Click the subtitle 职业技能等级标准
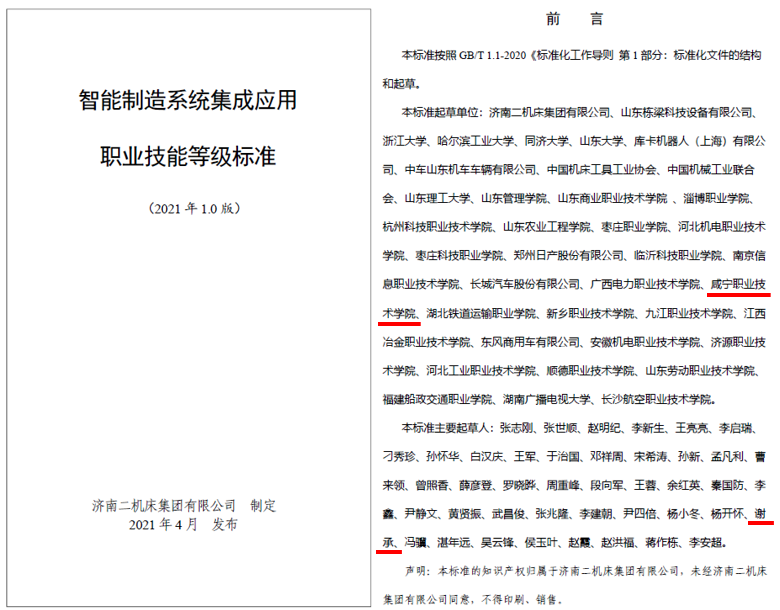 click(187, 157)
